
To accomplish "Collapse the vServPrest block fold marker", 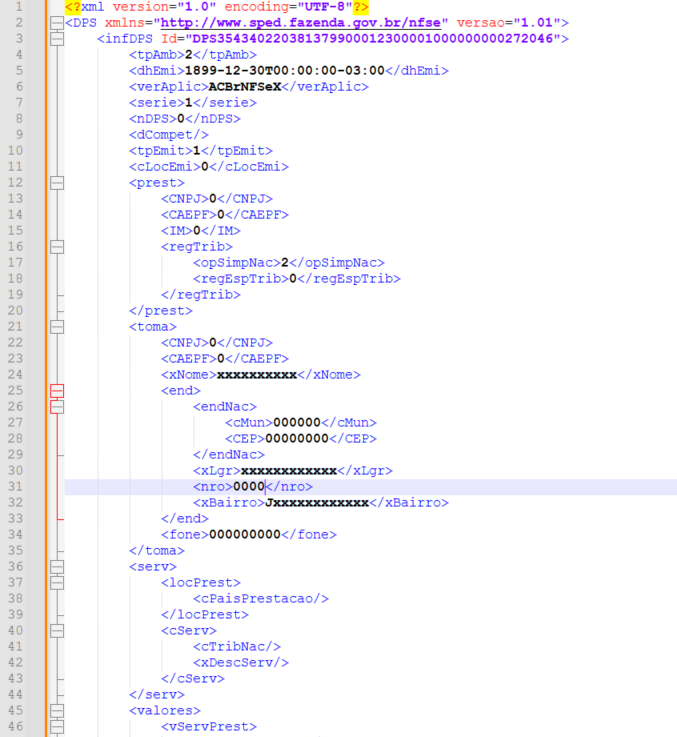I will point(57,726).
